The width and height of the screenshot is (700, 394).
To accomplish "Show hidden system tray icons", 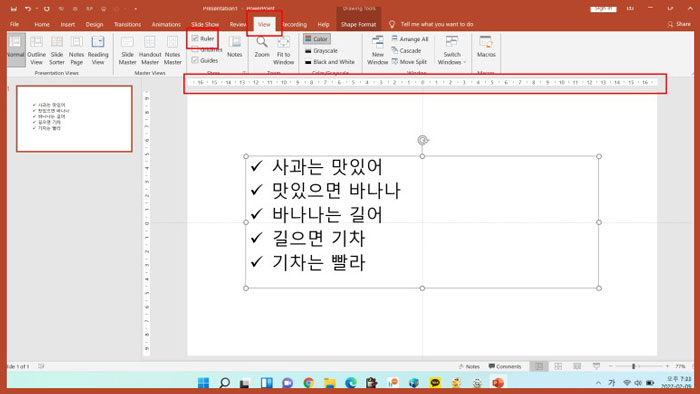I will click(598, 383).
